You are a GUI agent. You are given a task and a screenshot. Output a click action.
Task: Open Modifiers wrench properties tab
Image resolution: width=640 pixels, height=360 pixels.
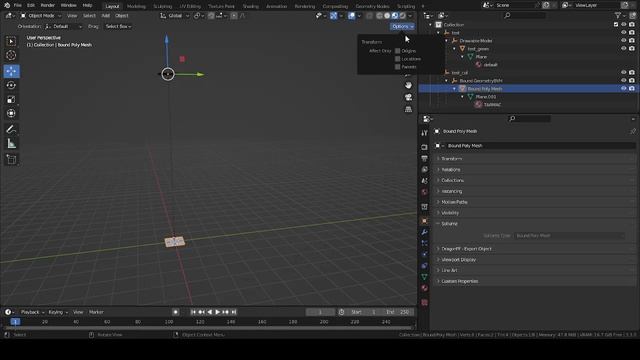click(424, 232)
